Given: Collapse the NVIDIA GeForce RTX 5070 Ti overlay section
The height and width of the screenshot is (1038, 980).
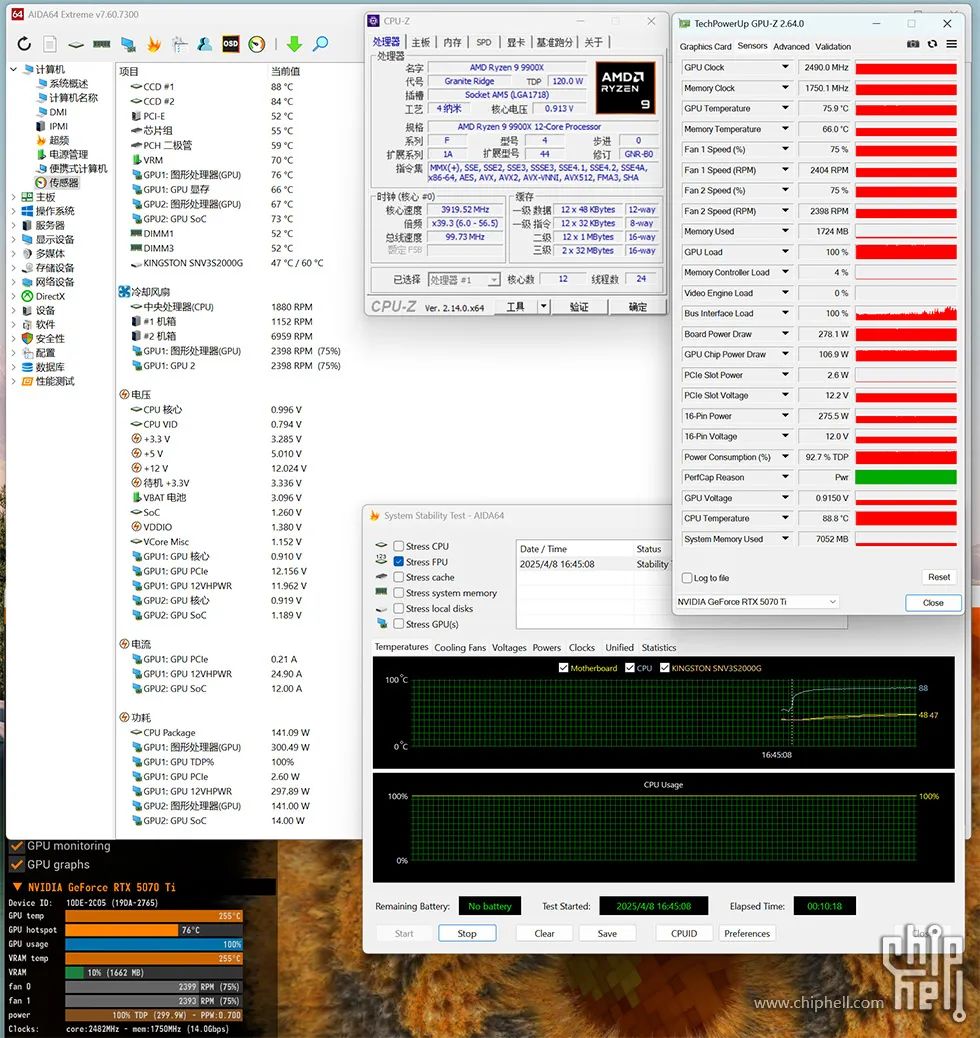Looking at the screenshot, I should point(17,887).
